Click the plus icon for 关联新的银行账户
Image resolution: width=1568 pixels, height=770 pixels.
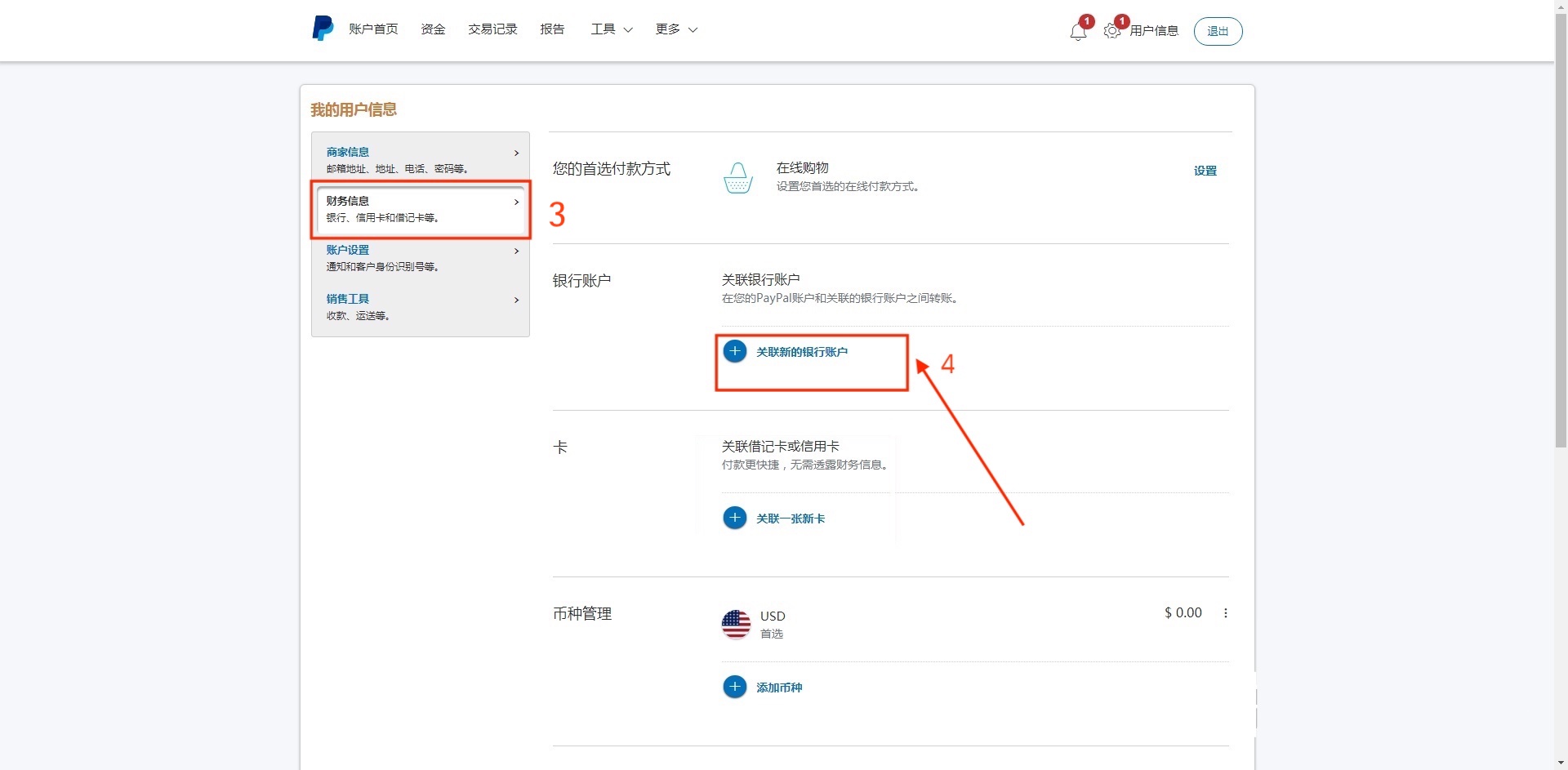pos(734,351)
